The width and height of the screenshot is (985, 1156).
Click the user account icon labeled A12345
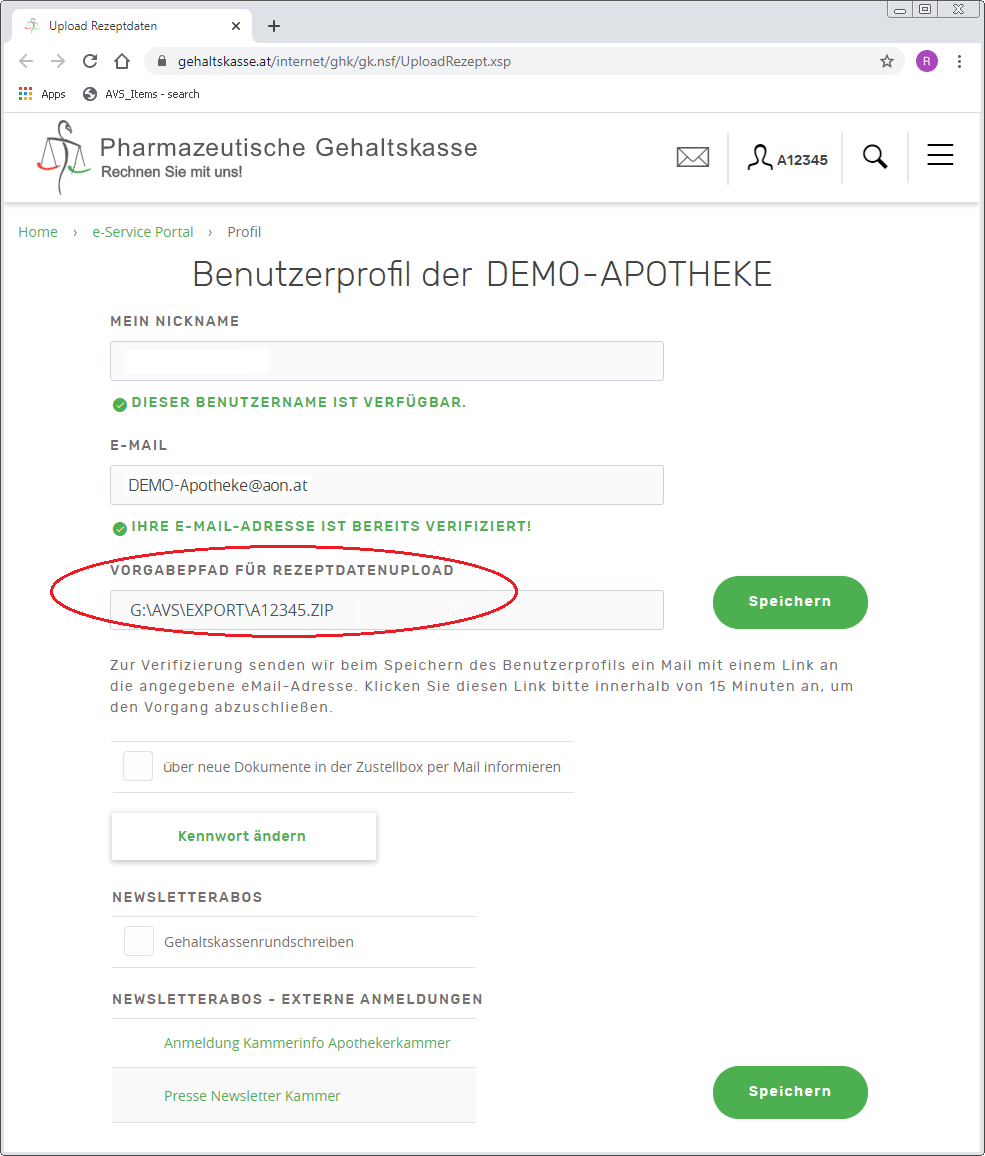787,157
